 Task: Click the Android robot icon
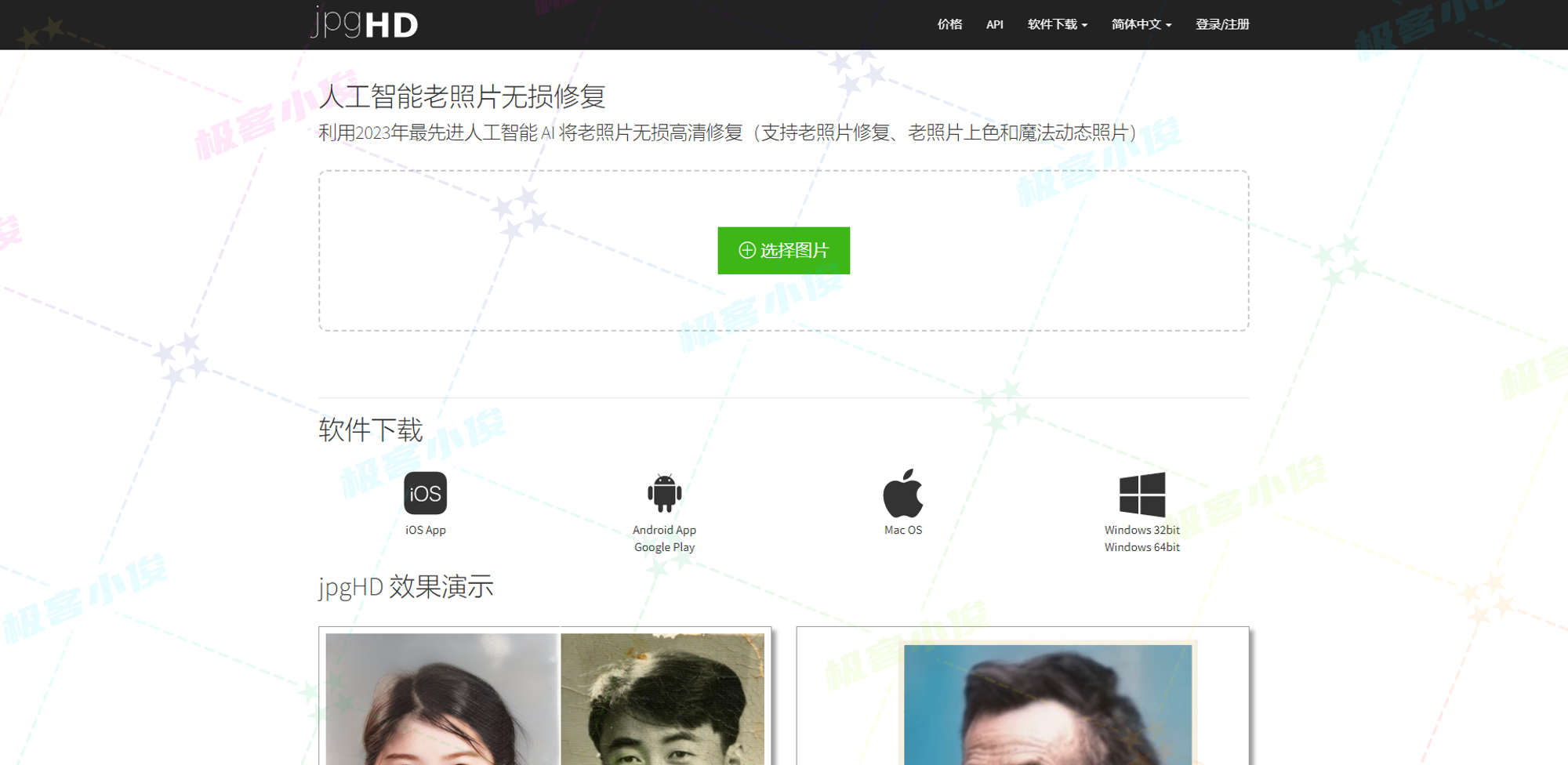click(665, 494)
